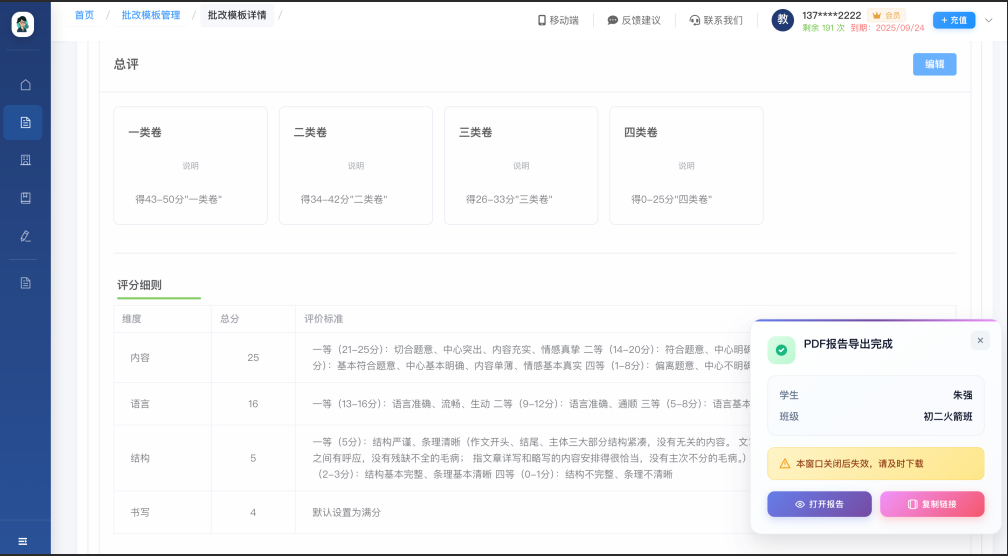1008x556 pixels.
Task: Click the pen/edit icon in the sidebar
Action: pos(25,236)
